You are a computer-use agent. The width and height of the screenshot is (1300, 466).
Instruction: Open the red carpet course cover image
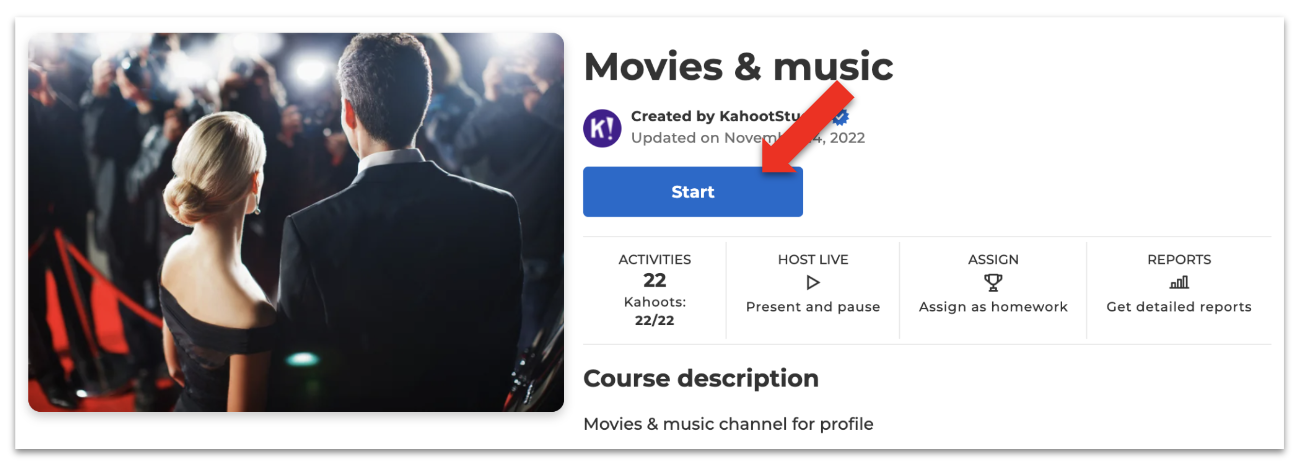296,222
